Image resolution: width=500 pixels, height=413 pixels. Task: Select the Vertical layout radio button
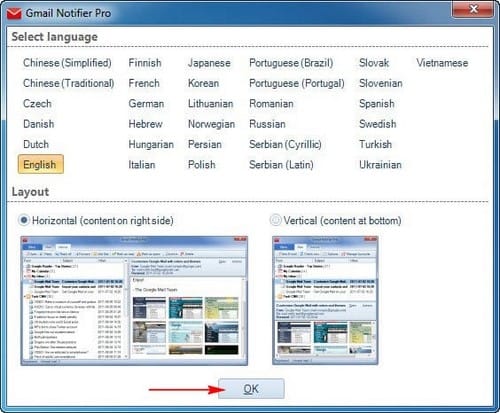275,220
